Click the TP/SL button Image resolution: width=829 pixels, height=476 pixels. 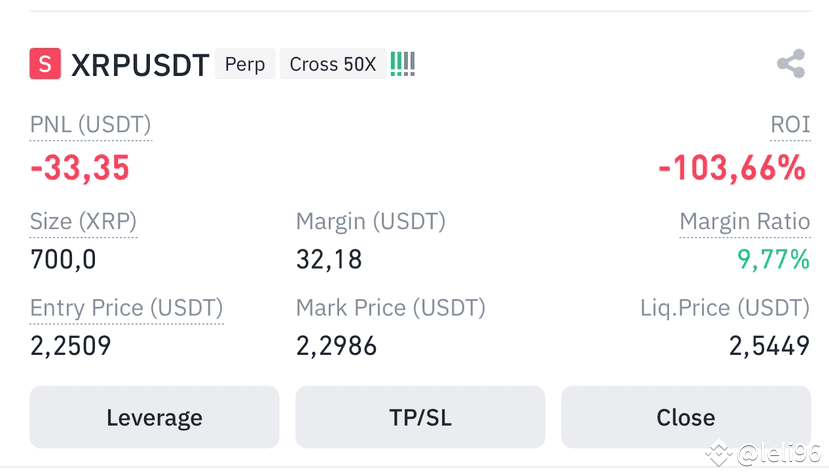[x=420, y=417]
